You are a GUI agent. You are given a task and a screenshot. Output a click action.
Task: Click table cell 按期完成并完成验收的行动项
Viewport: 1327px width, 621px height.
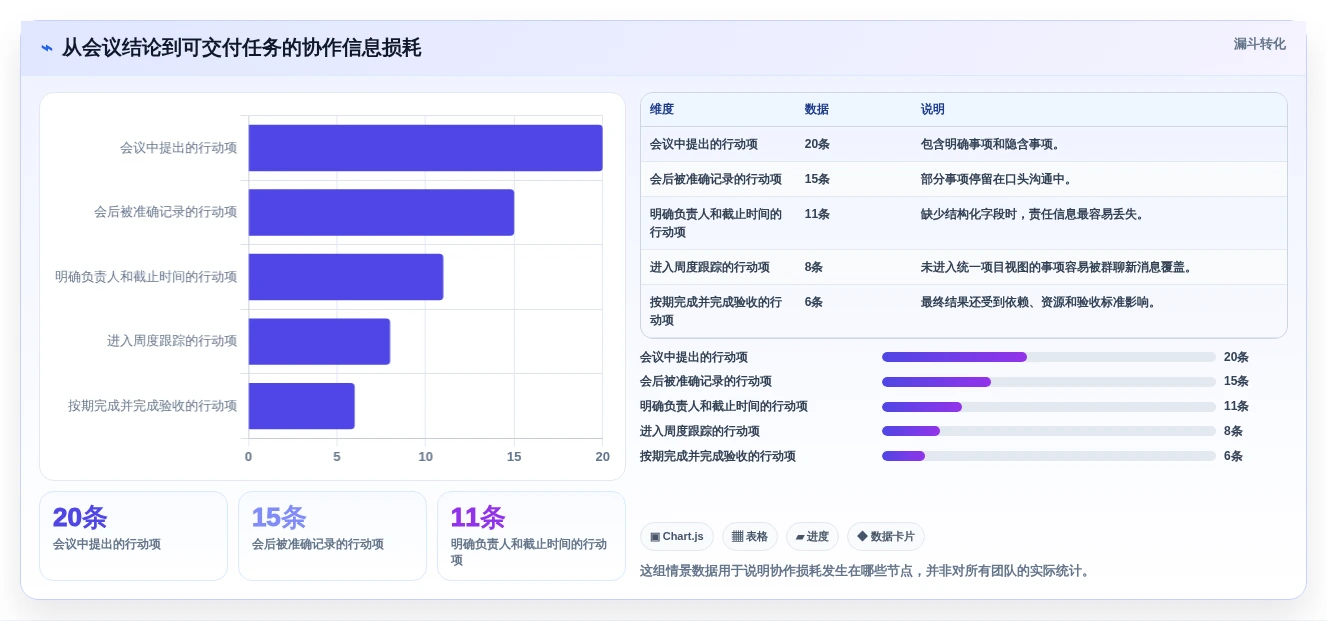tap(716, 311)
